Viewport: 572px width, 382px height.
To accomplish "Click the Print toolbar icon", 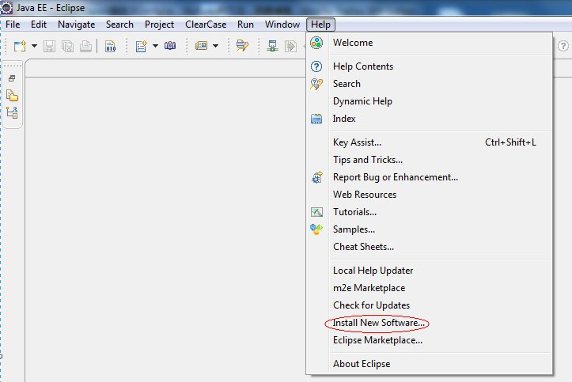I will click(86, 46).
